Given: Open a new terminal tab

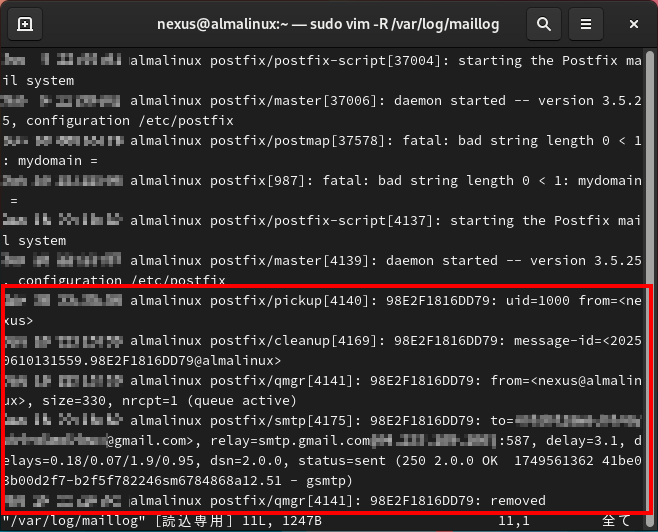Looking at the screenshot, I should [x=25, y=24].
